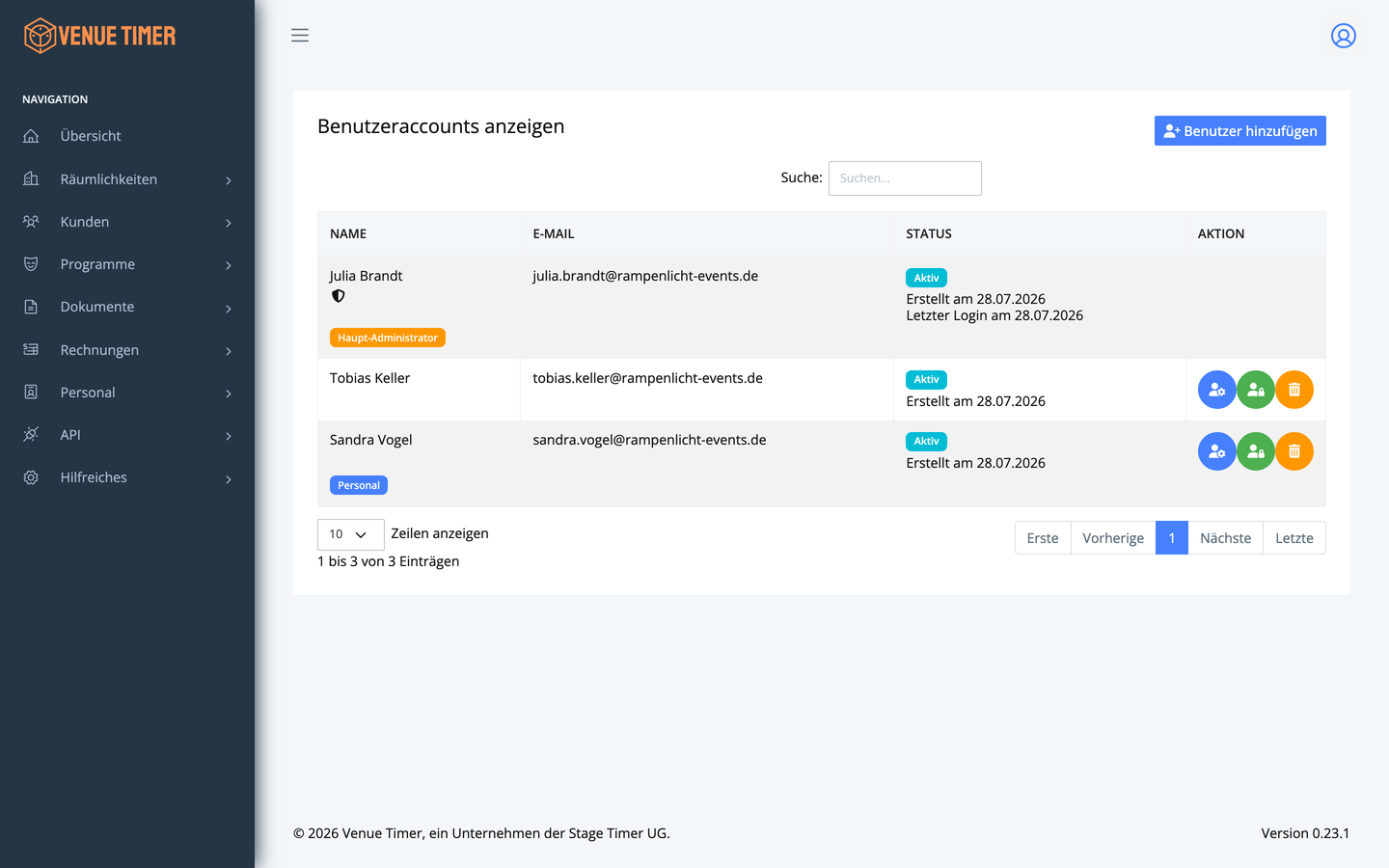The width and height of the screenshot is (1389, 868).
Task: Click the Benutzer hinzufügen button
Action: pyautogui.click(x=1239, y=131)
